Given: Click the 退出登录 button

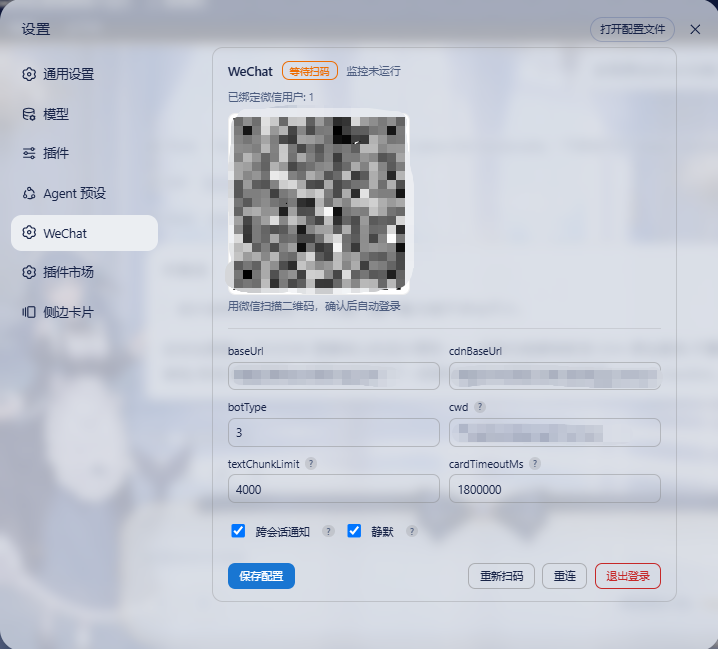Looking at the screenshot, I should pyautogui.click(x=628, y=576).
